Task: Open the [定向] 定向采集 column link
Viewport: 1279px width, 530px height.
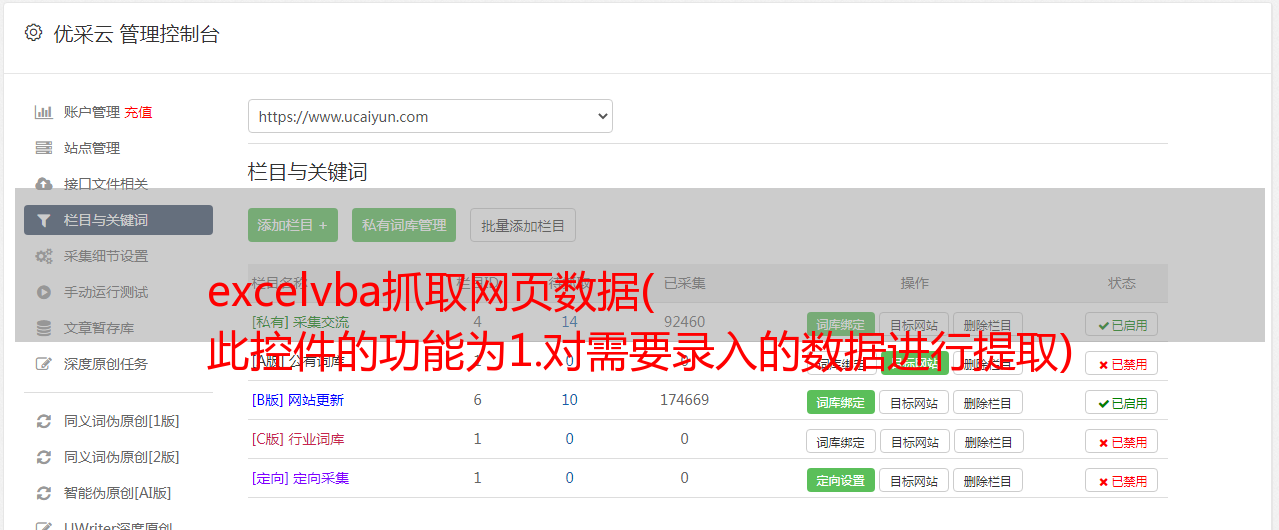Action: tap(301, 478)
